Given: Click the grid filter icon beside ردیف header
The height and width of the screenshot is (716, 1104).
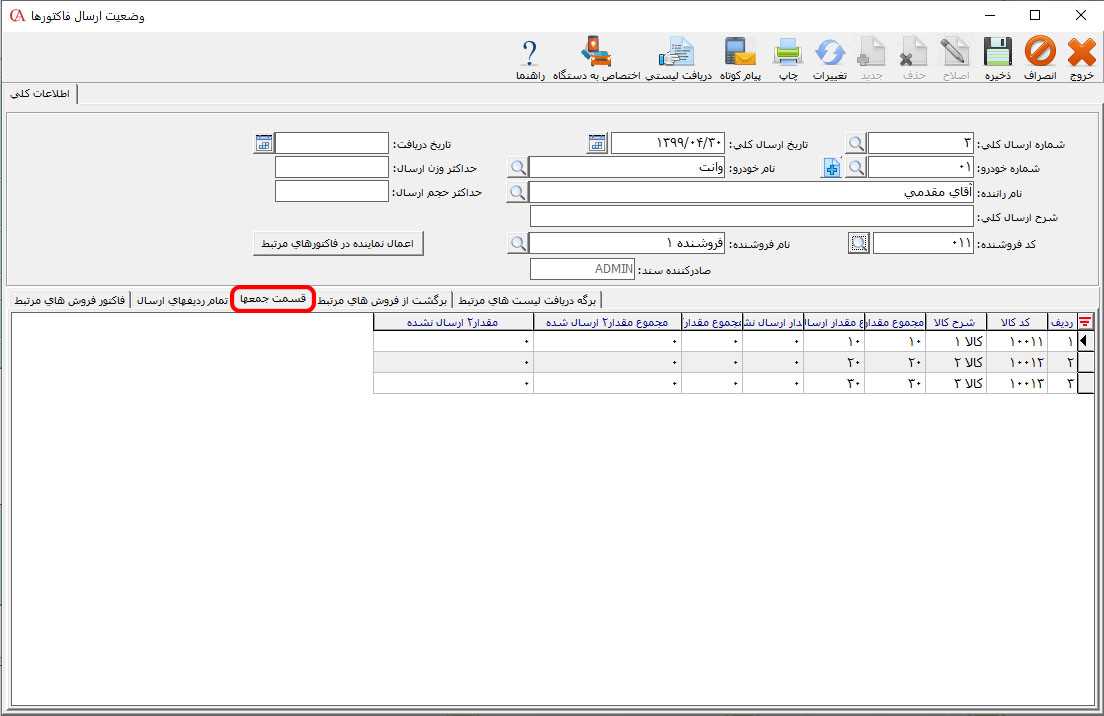Looking at the screenshot, I should coord(1084,322).
